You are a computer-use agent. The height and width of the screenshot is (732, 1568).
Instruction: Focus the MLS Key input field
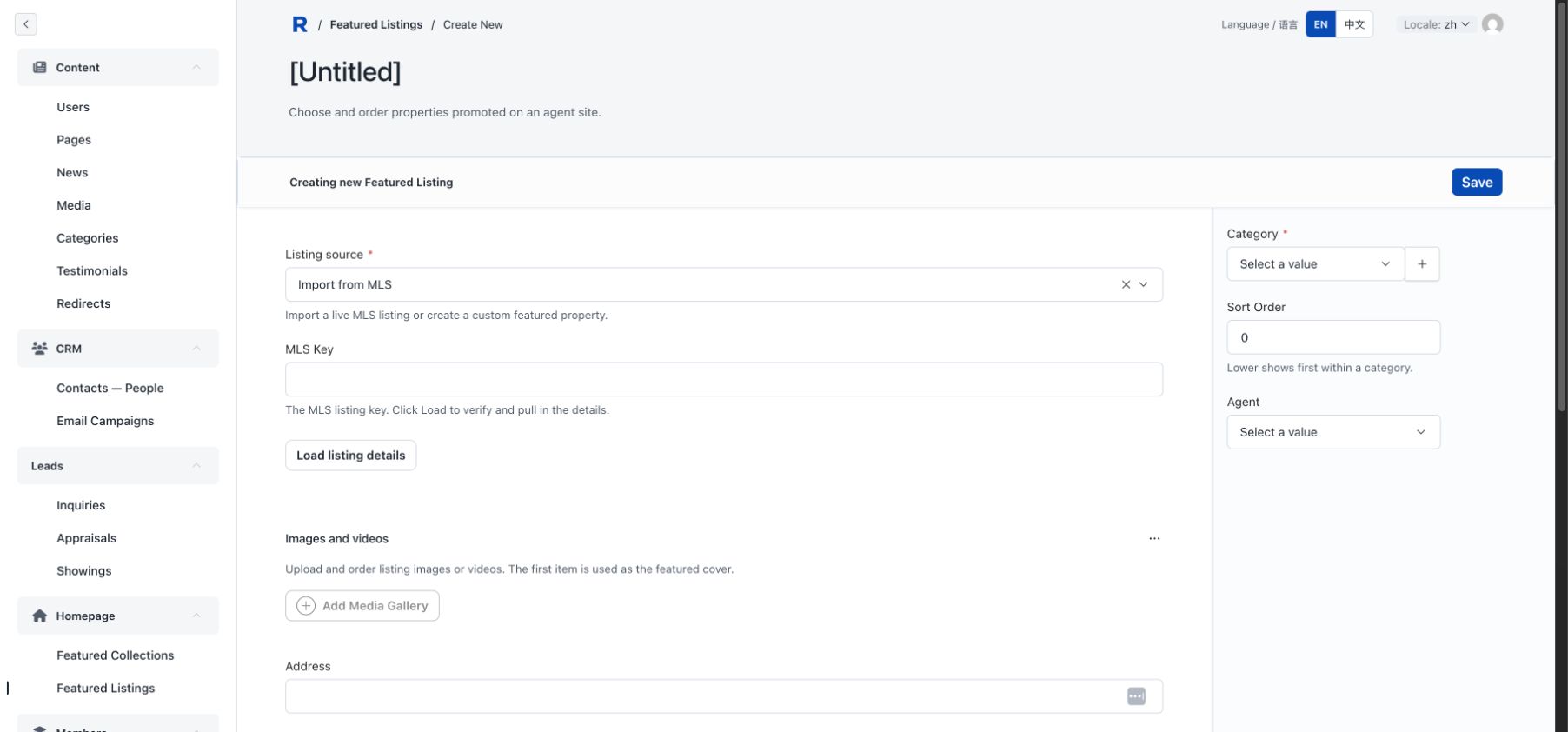(x=724, y=379)
